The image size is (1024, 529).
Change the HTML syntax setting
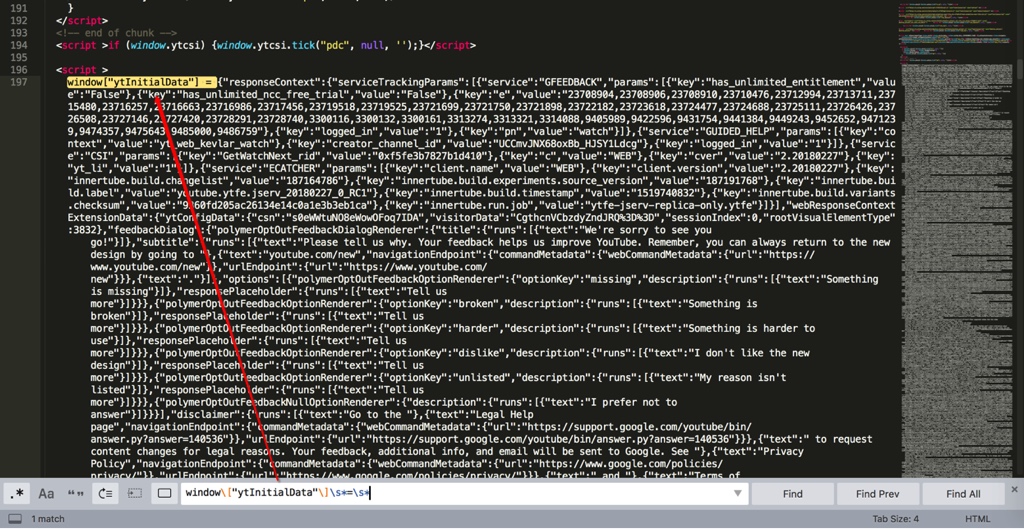[978, 519]
